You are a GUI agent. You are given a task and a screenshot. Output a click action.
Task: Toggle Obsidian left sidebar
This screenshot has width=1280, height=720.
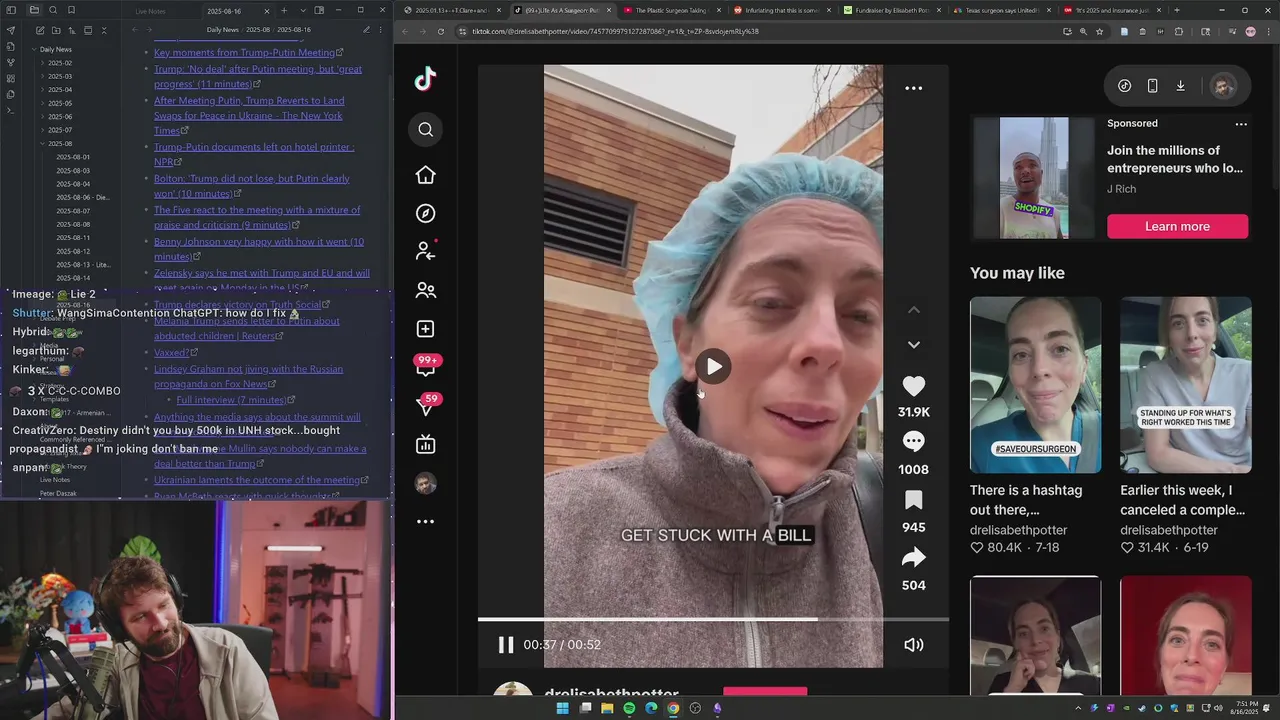click(11, 10)
